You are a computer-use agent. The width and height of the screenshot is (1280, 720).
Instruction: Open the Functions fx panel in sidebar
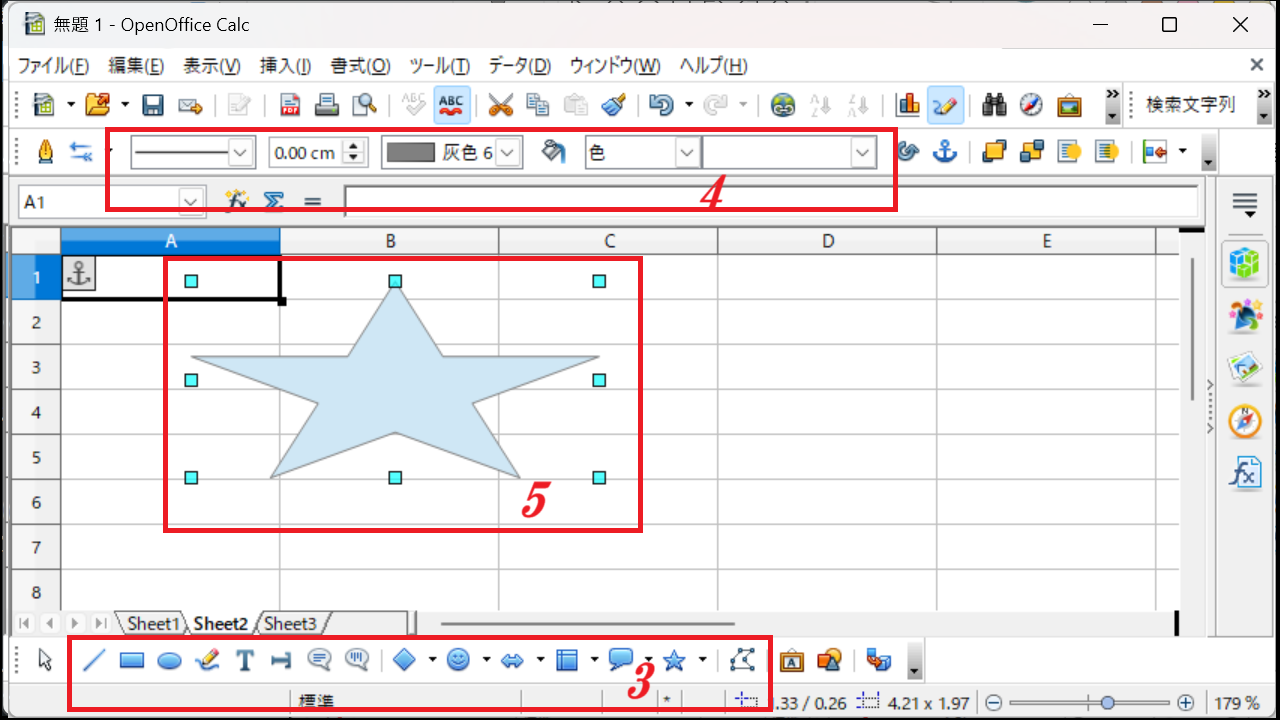[1245, 472]
